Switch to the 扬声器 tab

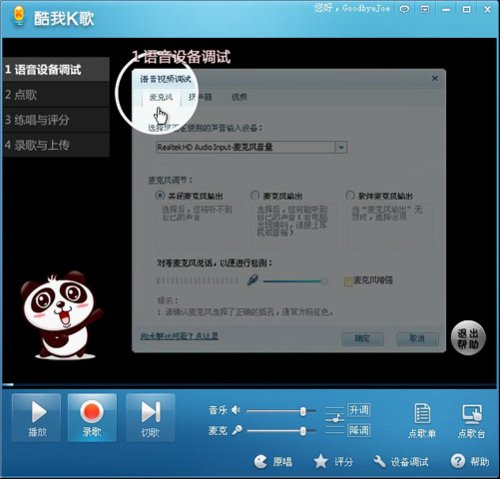point(200,97)
